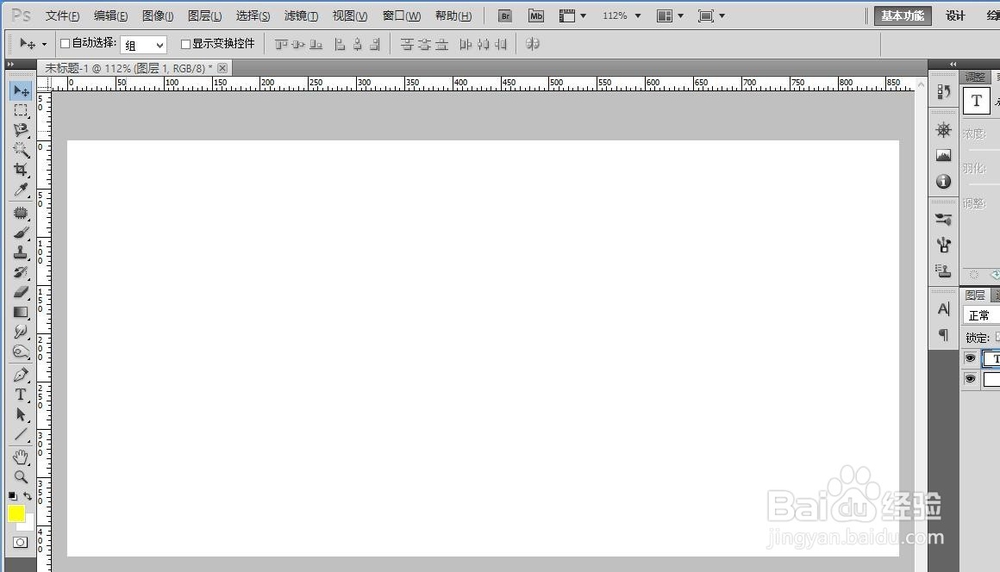Open the 组 auto-select dropdown

[143, 45]
